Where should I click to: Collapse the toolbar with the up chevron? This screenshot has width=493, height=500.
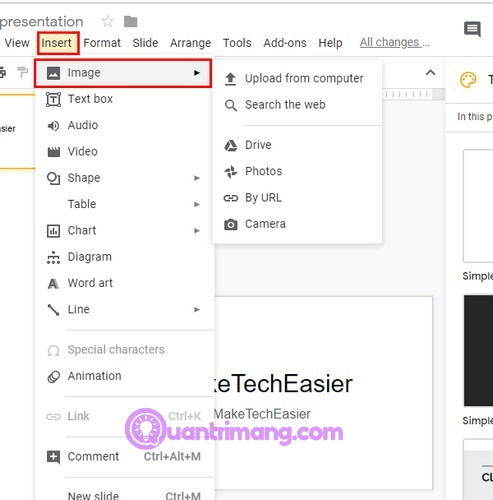pyautogui.click(x=431, y=72)
